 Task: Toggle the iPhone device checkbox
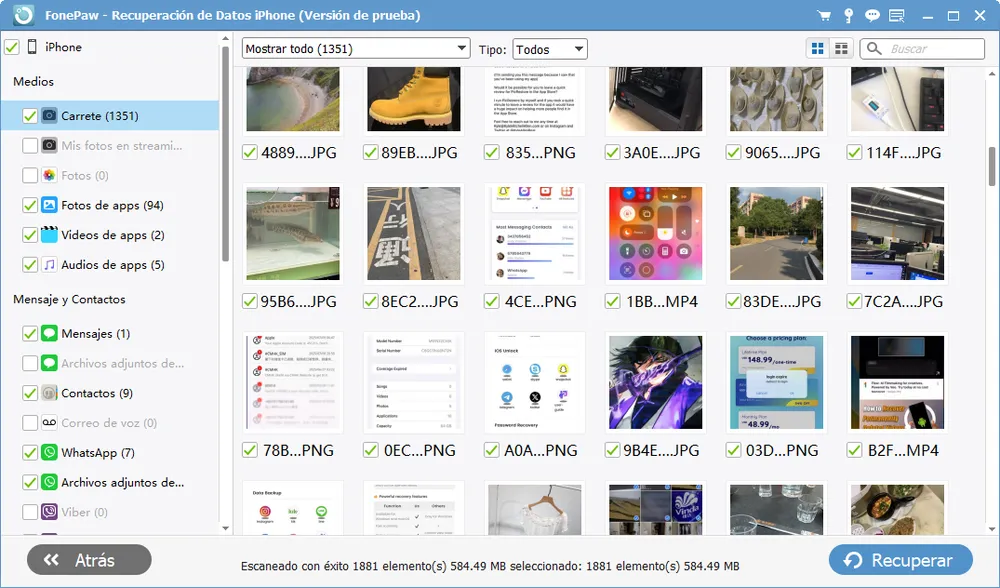pos(12,47)
